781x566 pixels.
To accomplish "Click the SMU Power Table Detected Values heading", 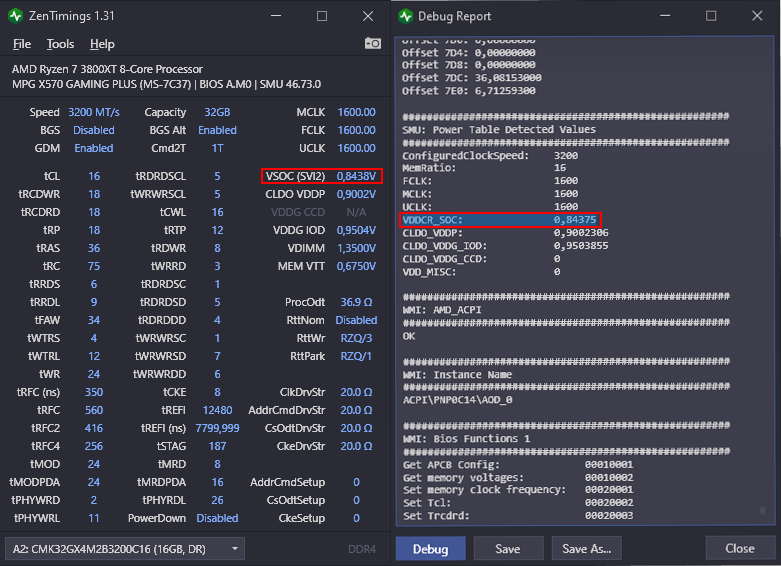I will click(499, 130).
